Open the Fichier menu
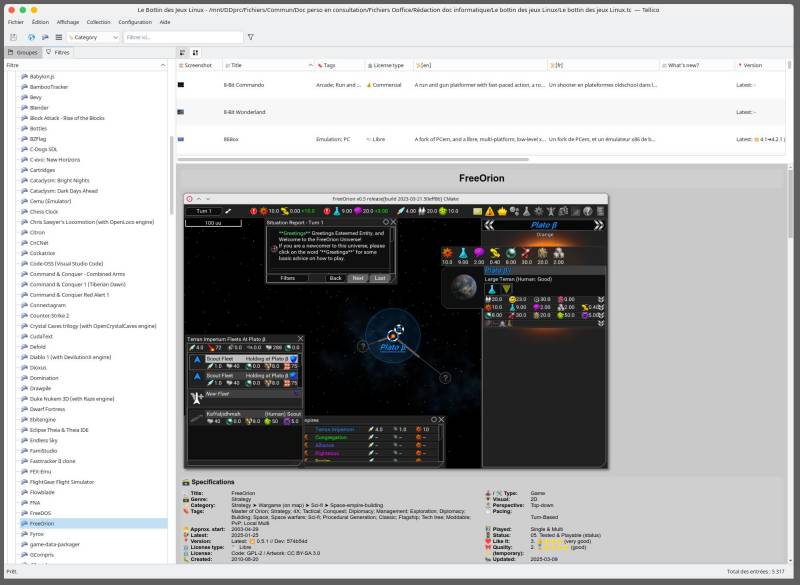800x585 pixels. [x=16, y=22]
